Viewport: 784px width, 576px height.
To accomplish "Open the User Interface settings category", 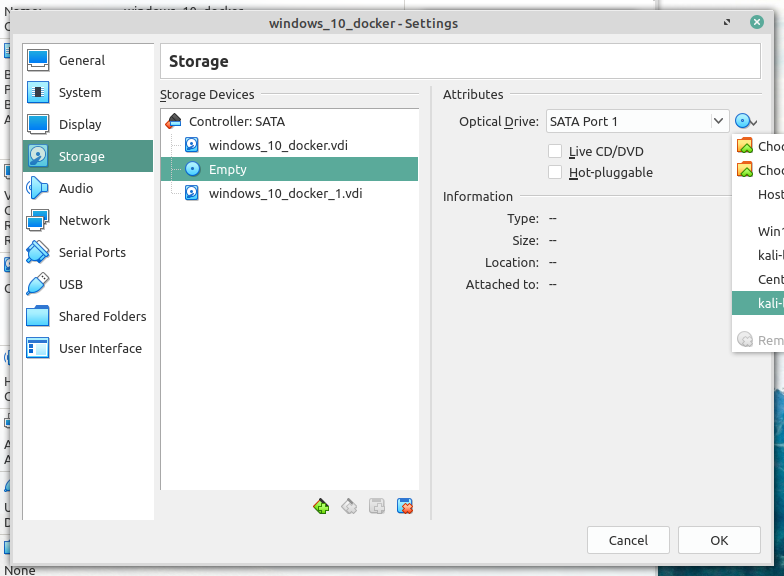I will click(88, 348).
